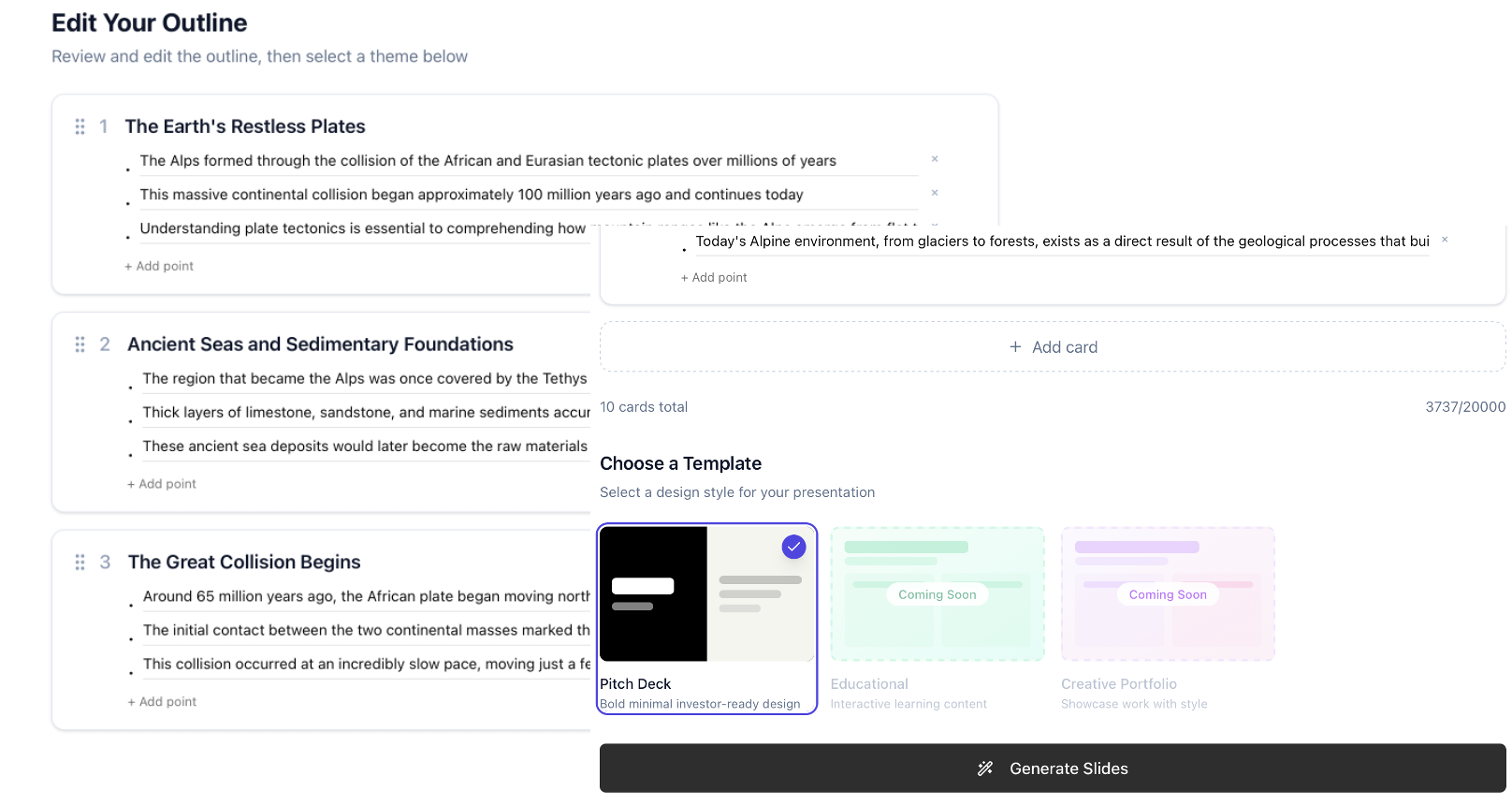This screenshot has width=1512, height=805.
Task: Edit Ancient Seas and Sedimentary Foundations title
Action: point(320,344)
